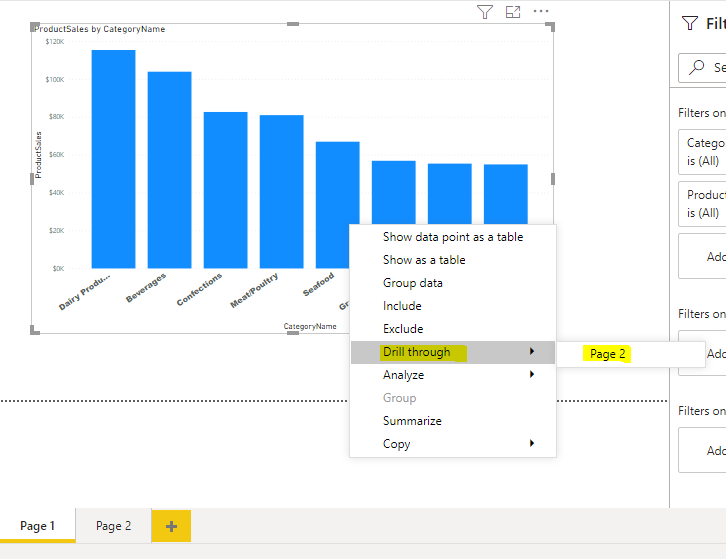Switch to the Page 2 tab
Image resolution: width=726 pixels, height=559 pixels.
(113, 526)
